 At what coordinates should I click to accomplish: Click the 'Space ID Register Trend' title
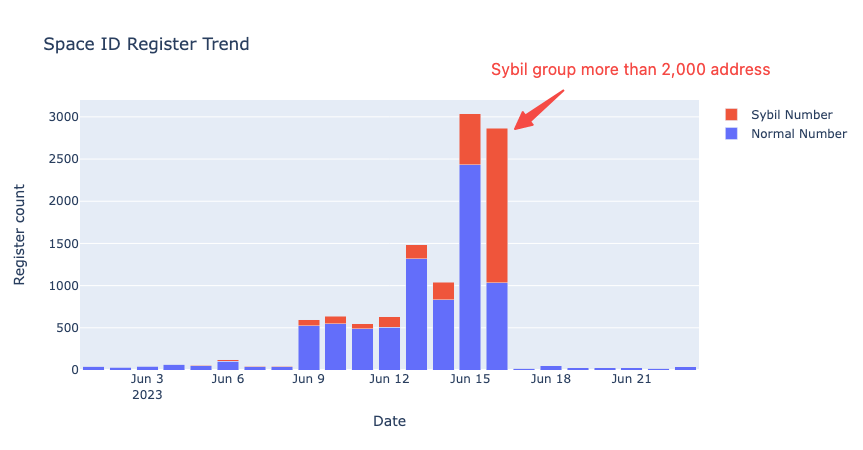146,44
